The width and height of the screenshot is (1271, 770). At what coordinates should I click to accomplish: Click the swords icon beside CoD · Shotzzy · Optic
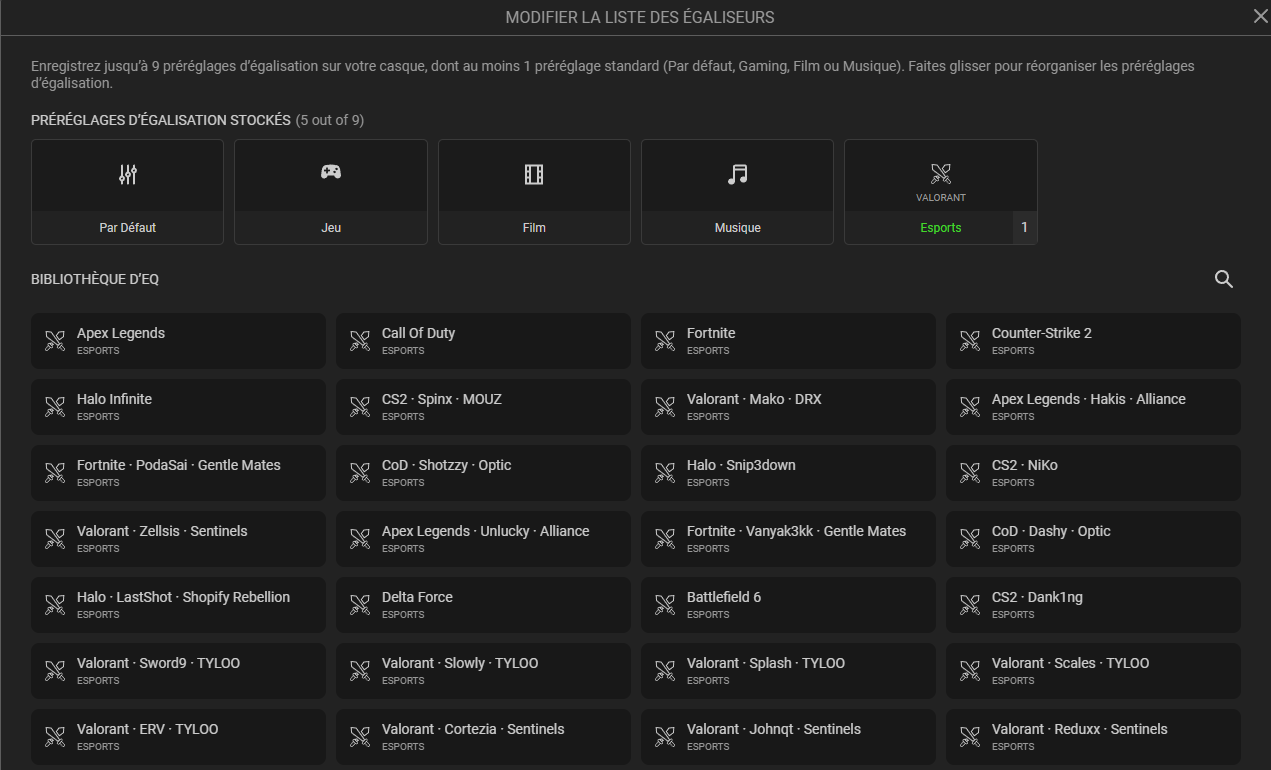click(x=360, y=473)
